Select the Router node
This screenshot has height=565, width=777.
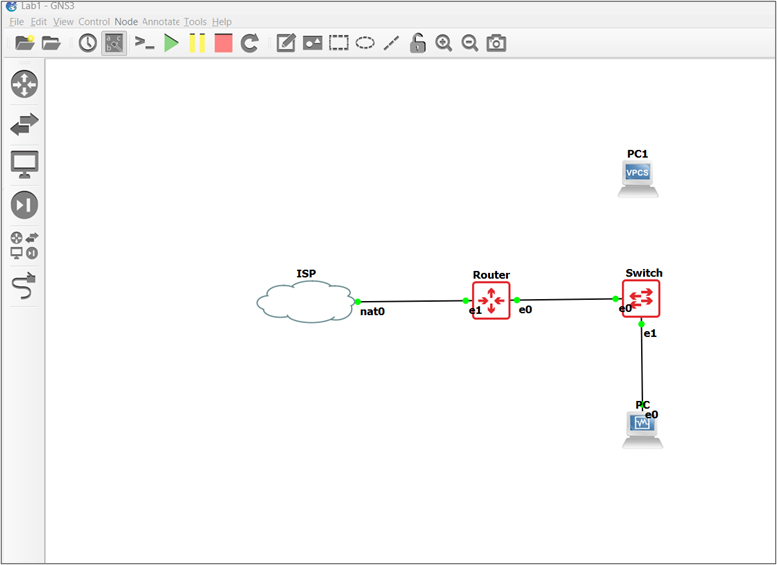(x=491, y=300)
